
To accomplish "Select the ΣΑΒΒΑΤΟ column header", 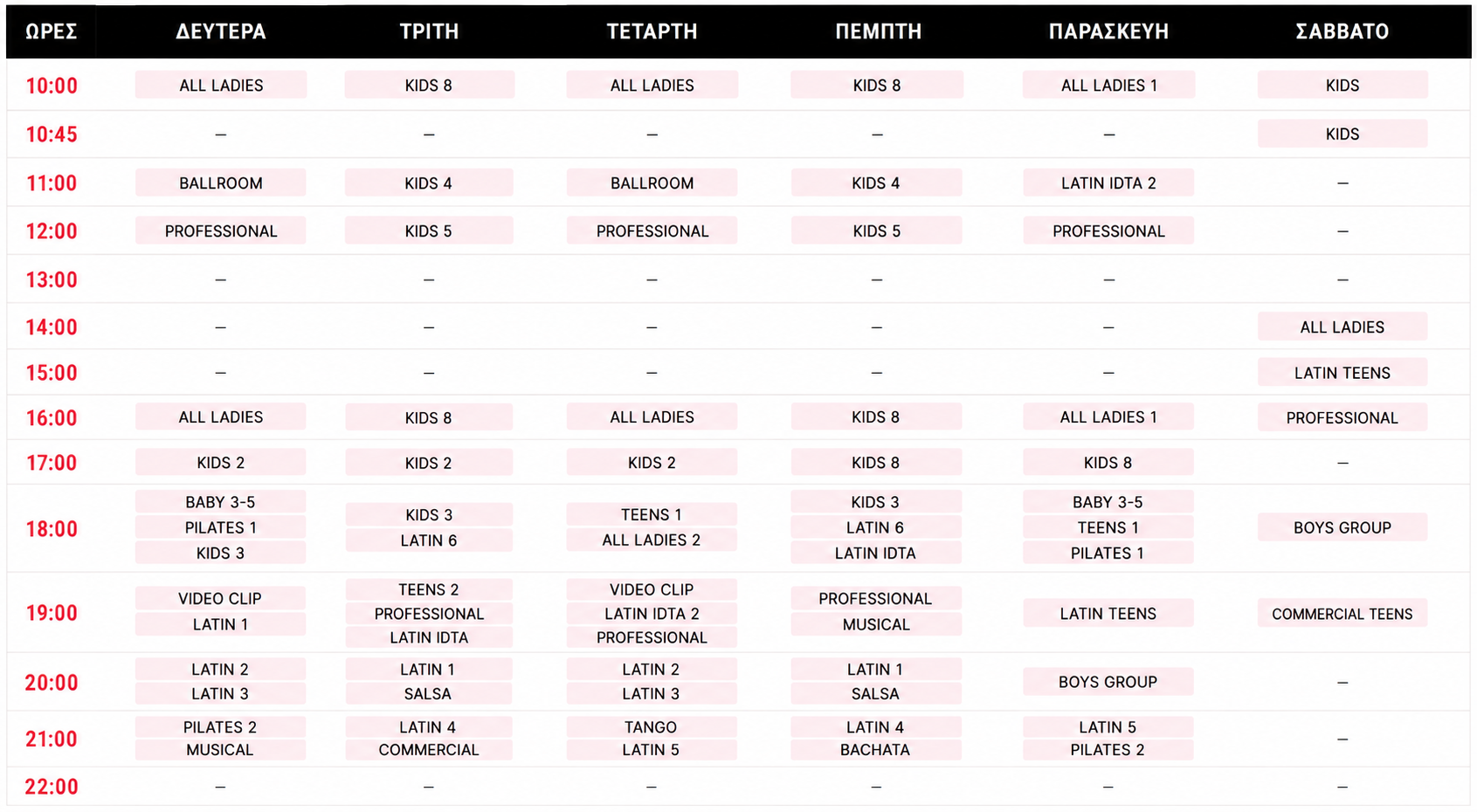I will pos(1342,31).
